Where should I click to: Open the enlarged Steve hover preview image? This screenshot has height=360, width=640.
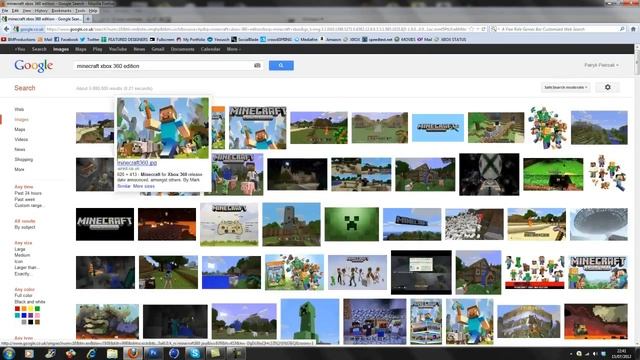pyautogui.click(x=163, y=128)
